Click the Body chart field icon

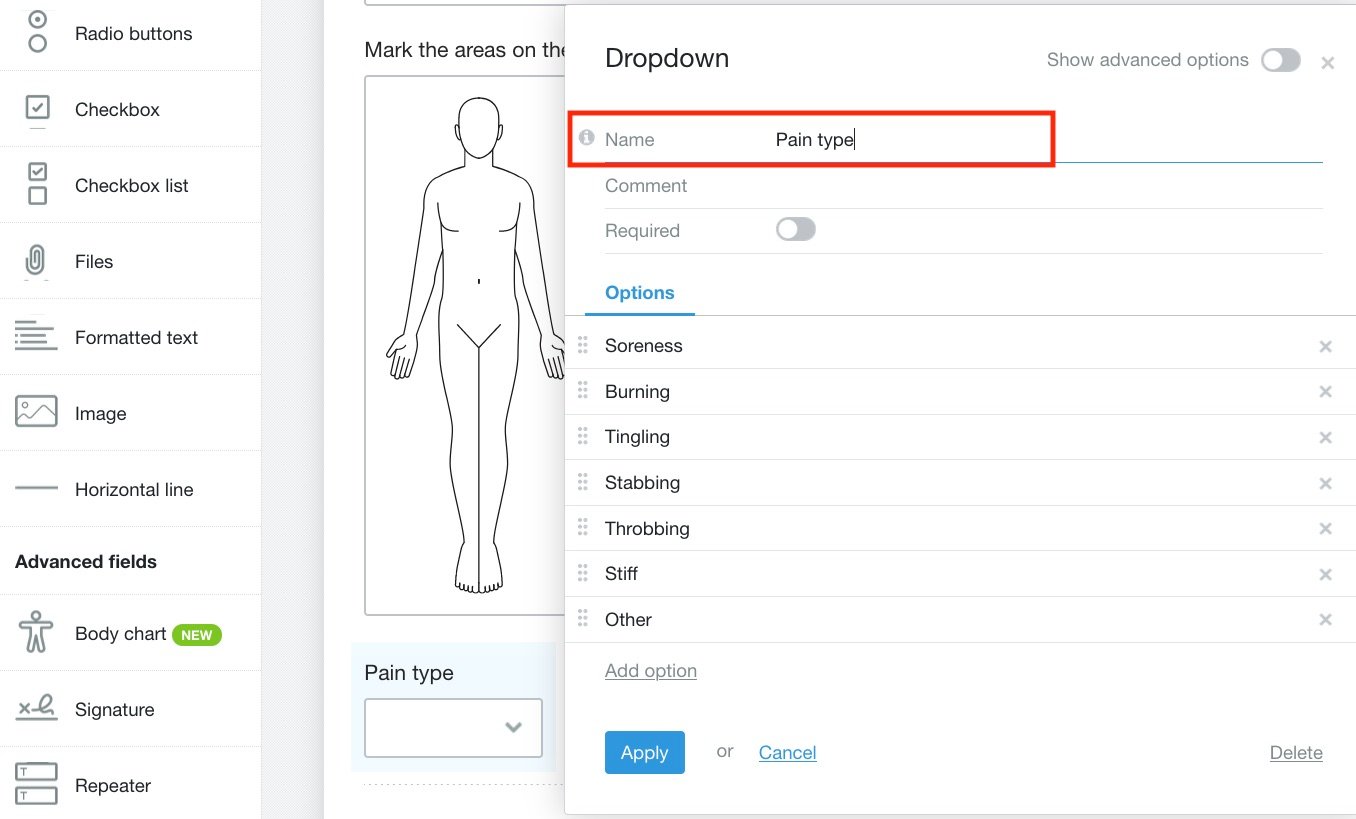point(36,632)
